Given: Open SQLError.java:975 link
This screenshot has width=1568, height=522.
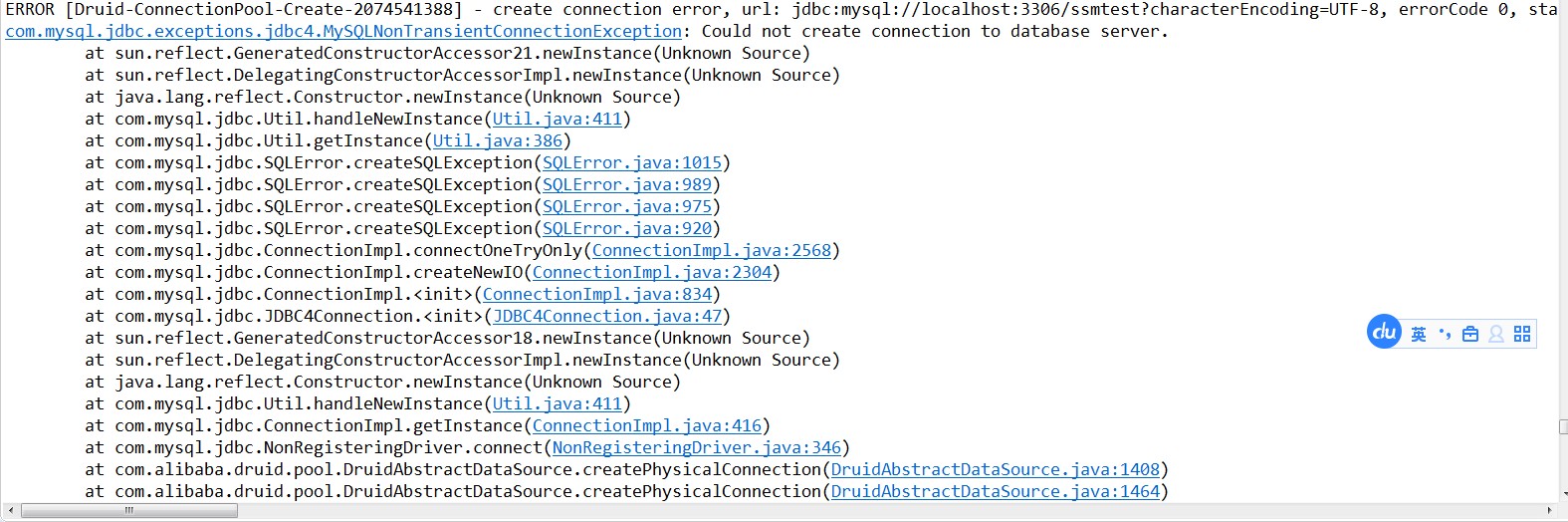Looking at the screenshot, I should coord(627,207).
